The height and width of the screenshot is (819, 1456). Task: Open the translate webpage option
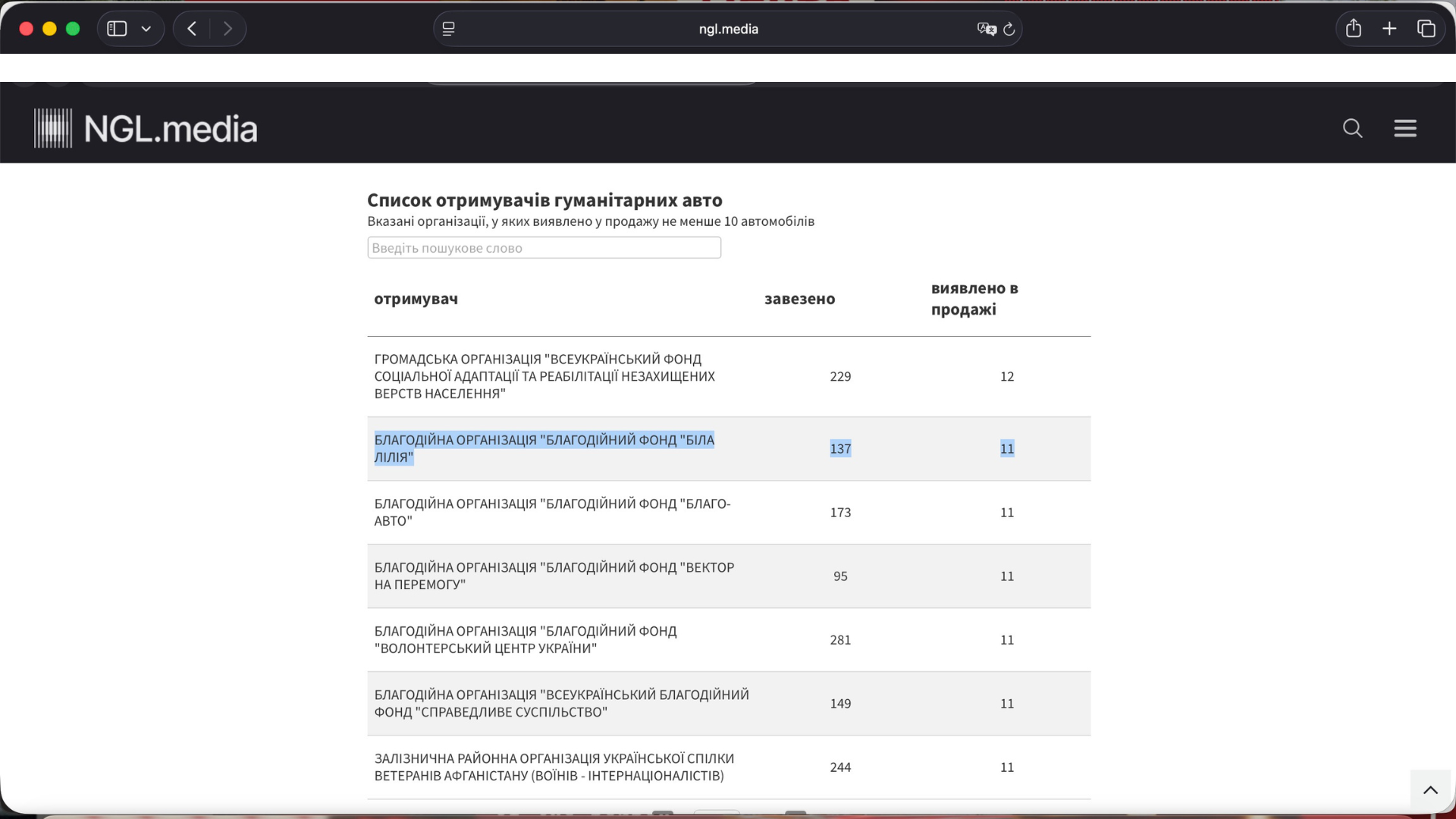987,29
